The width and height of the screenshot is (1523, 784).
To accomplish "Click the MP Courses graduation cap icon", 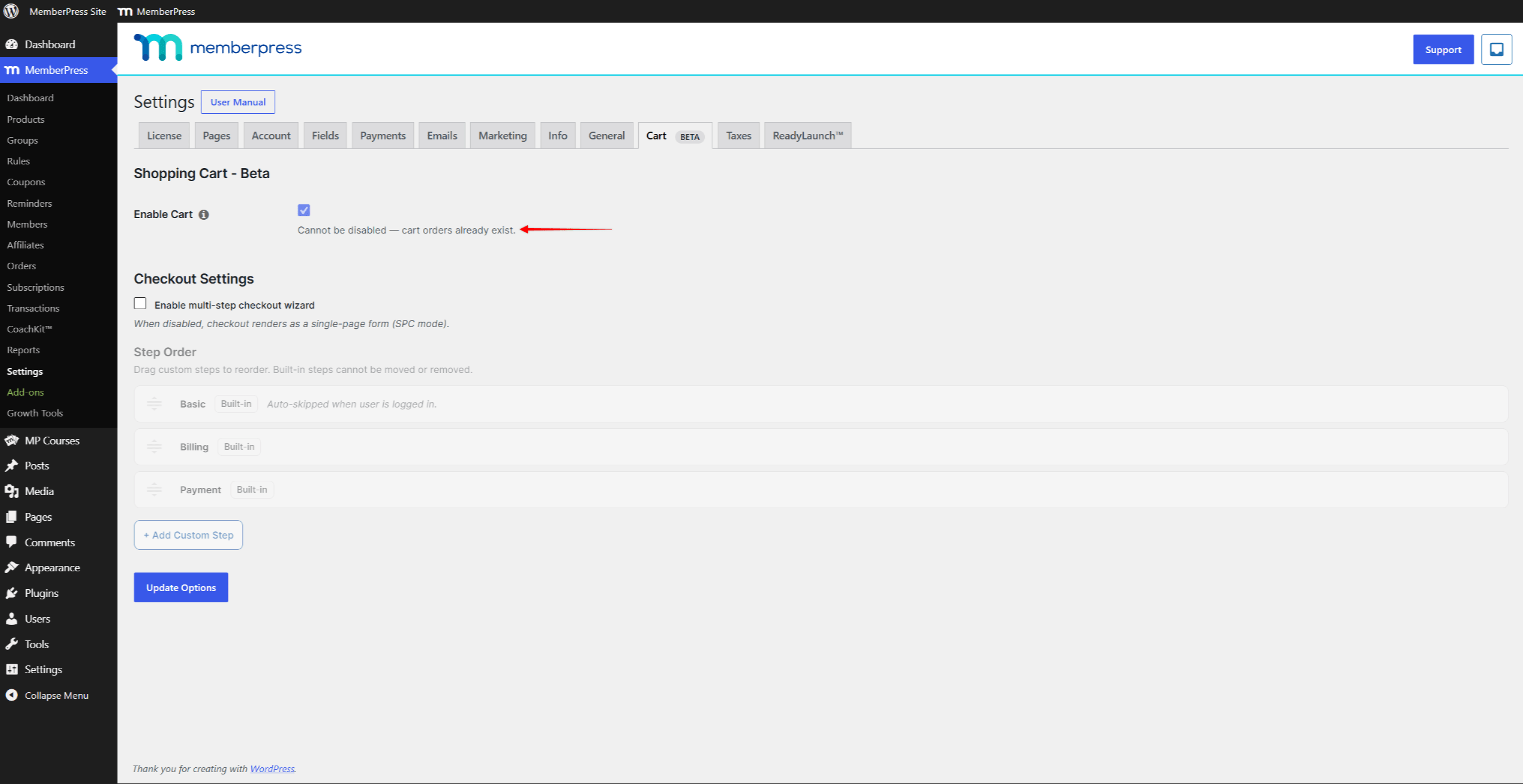I will (x=11, y=440).
